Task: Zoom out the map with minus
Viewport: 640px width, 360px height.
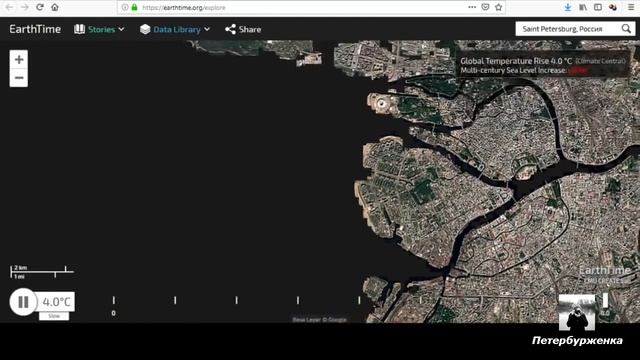Action: point(19,78)
